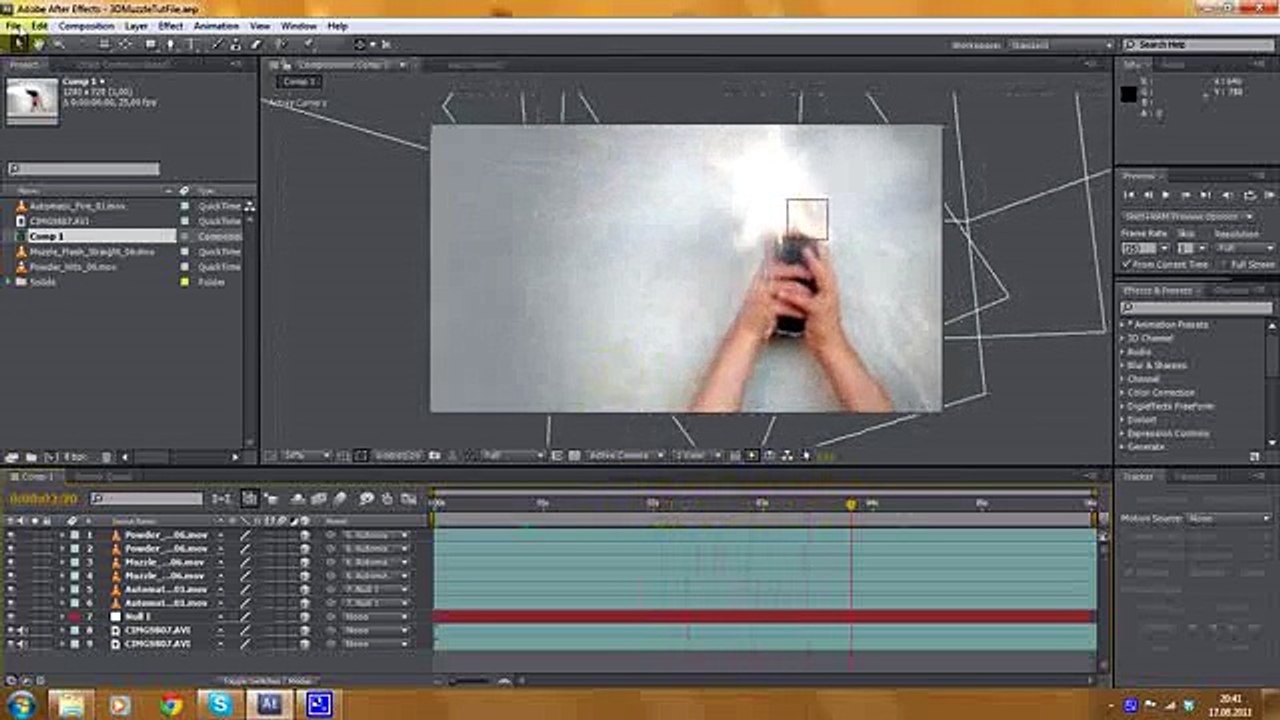Select the Clone Stamp tool

coord(236,44)
